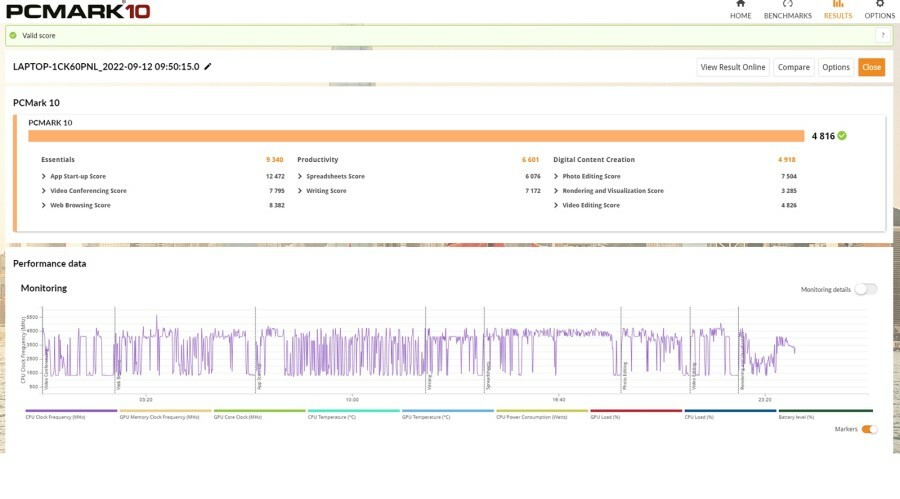Expand Writing Score row
The width and height of the screenshot is (900, 499).
(x=300, y=191)
